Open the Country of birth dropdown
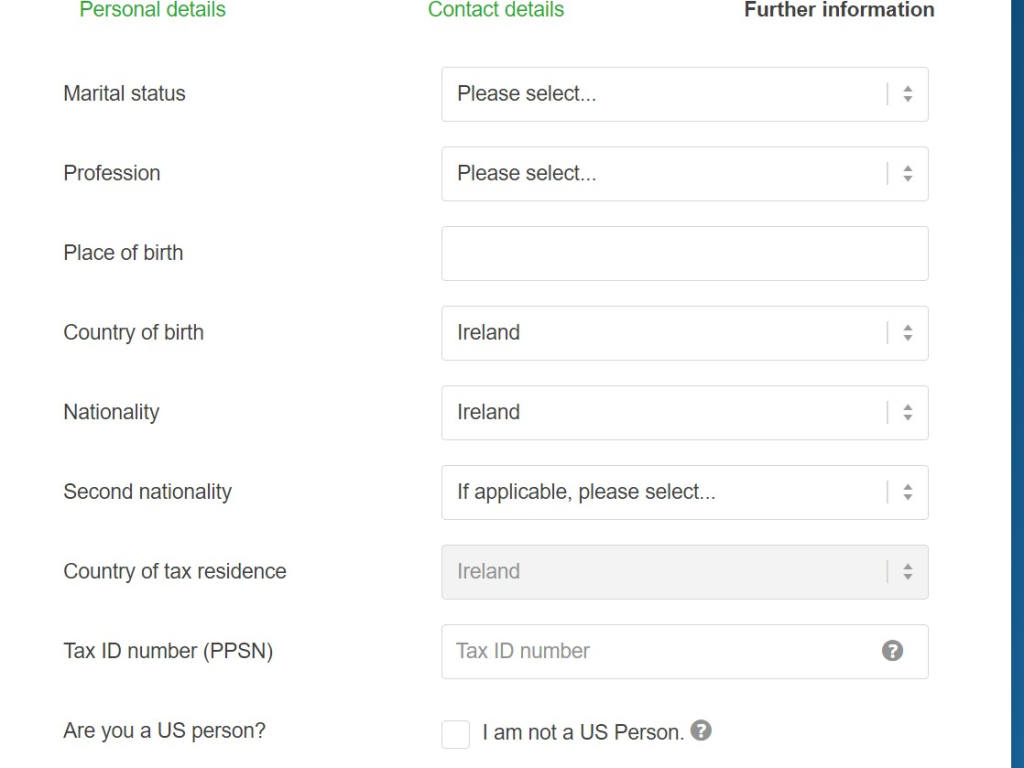This screenshot has height=768, width=1024. 684,333
